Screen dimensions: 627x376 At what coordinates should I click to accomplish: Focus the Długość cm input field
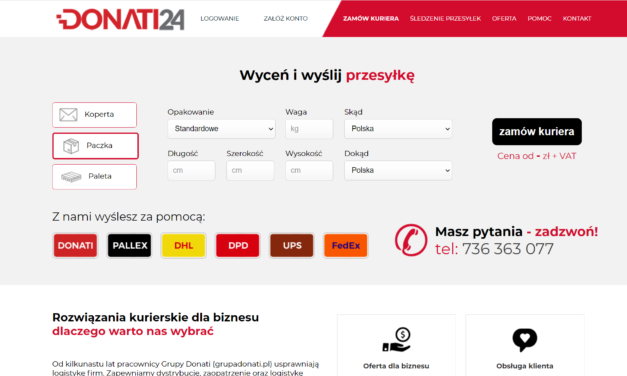[x=191, y=170]
